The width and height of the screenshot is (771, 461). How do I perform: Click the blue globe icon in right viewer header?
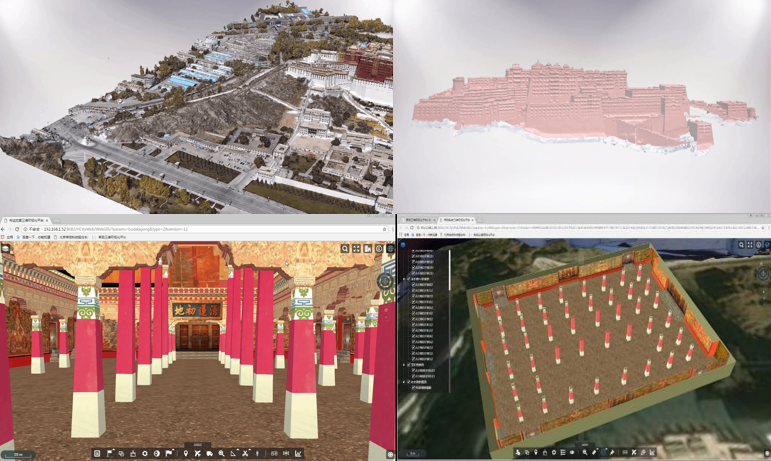click(x=767, y=244)
